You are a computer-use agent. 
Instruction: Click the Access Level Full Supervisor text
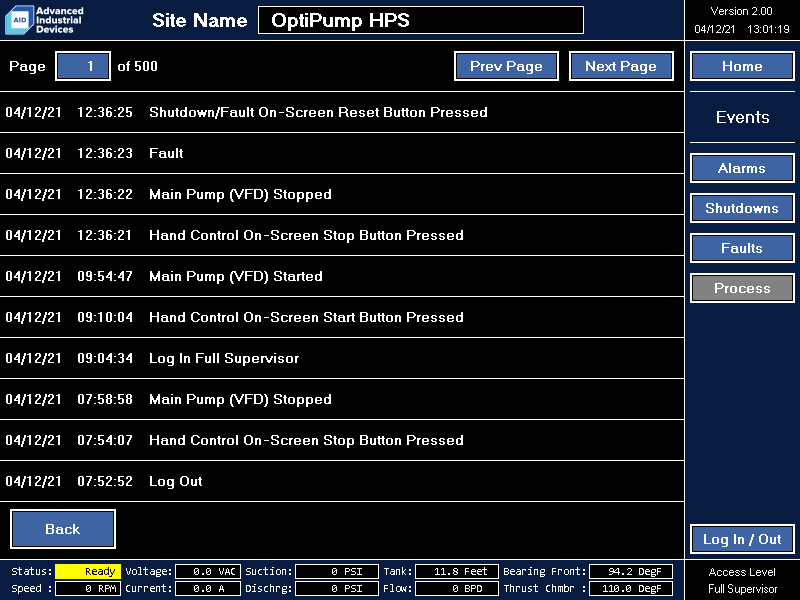742,580
